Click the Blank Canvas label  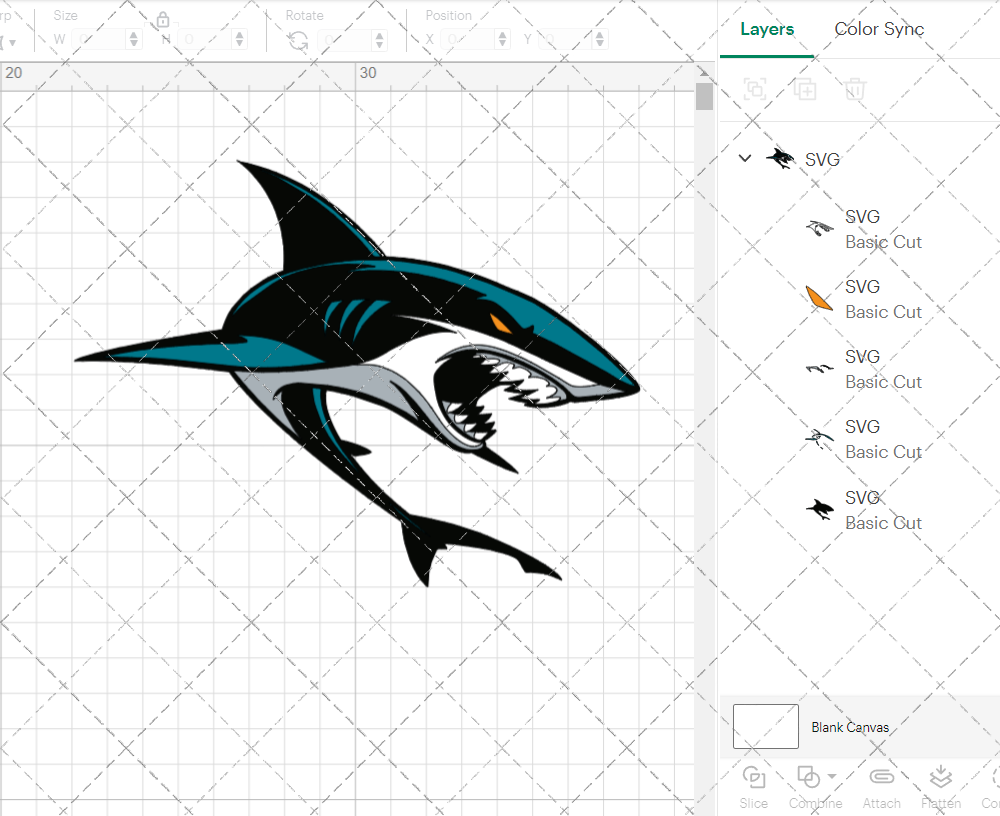(850, 727)
